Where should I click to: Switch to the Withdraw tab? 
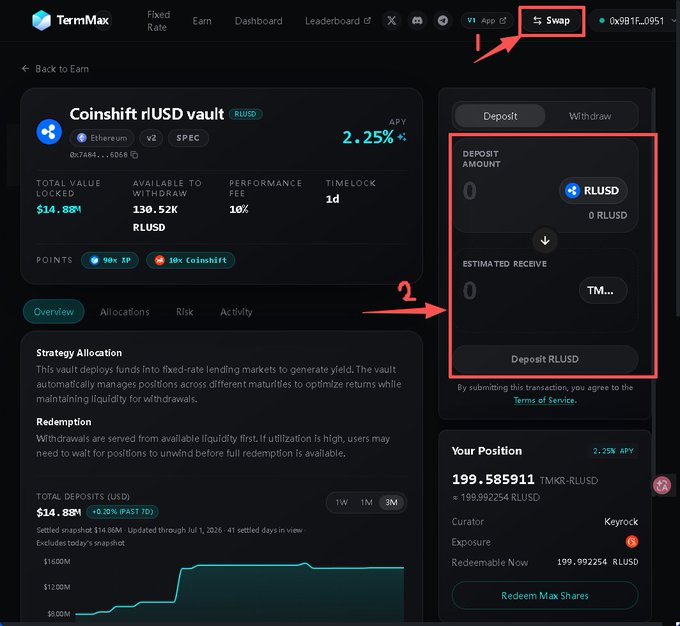[x=590, y=116]
